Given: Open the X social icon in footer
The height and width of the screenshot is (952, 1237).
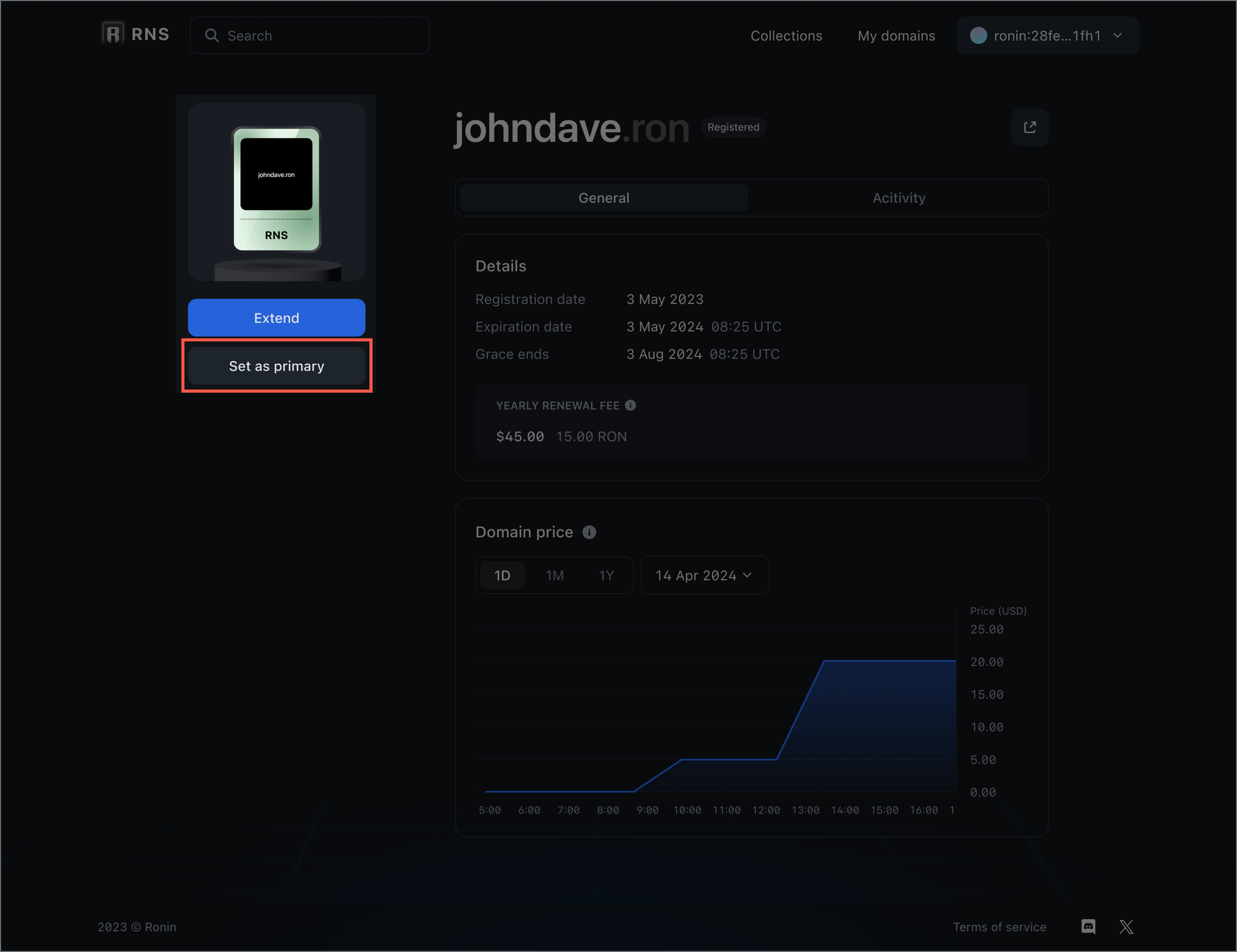Looking at the screenshot, I should click(x=1126, y=926).
